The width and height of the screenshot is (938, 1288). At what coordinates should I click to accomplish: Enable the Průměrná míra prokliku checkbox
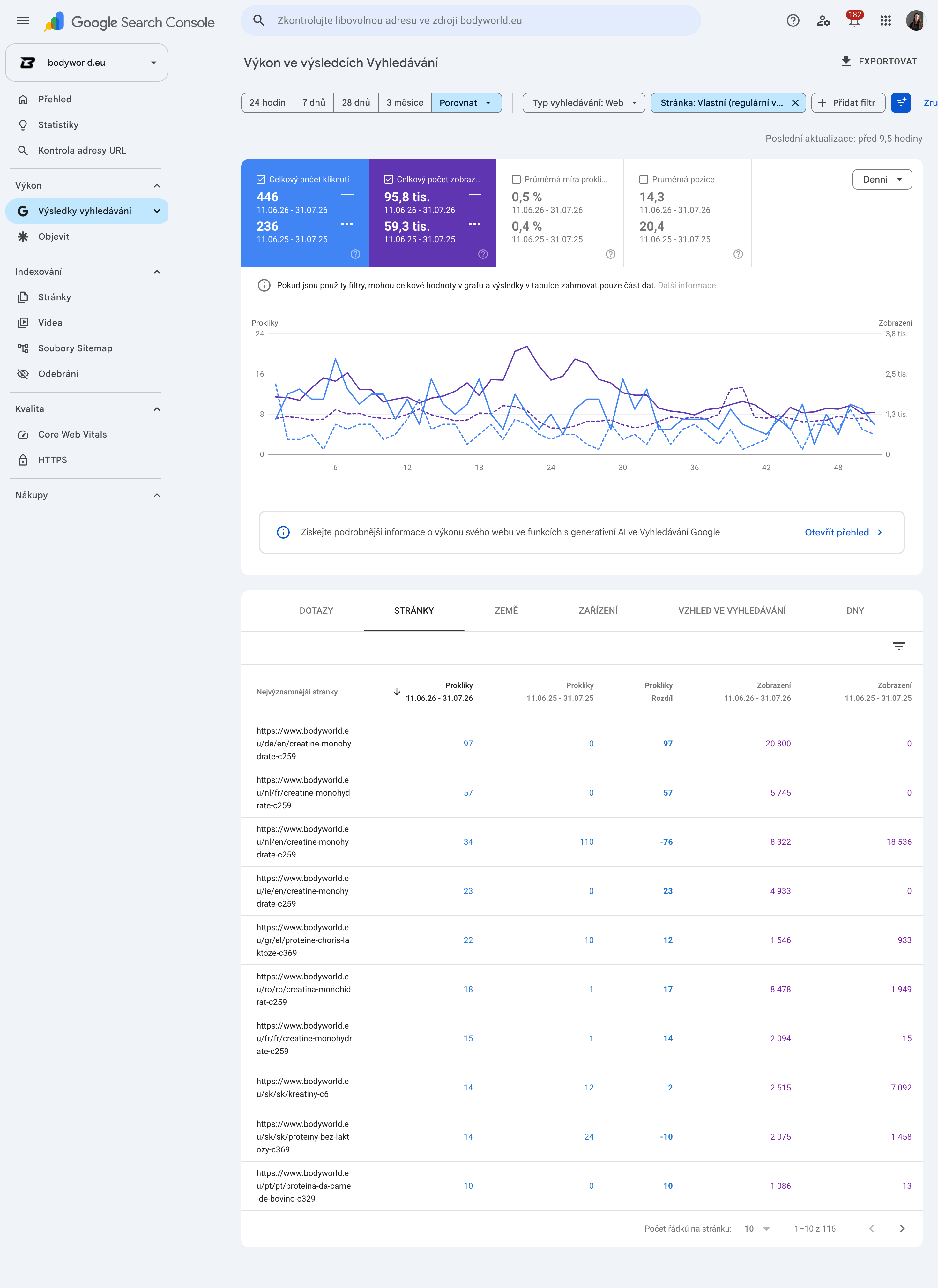[516, 179]
